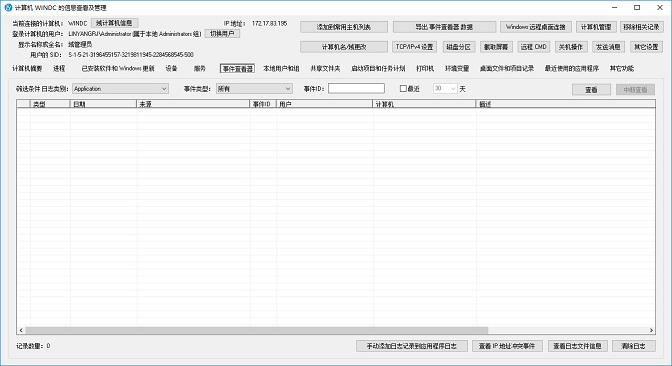This screenshot has width=672, height=366.
Task: Switch to the 计算机摘要 tab
Action: coord(27,69)
